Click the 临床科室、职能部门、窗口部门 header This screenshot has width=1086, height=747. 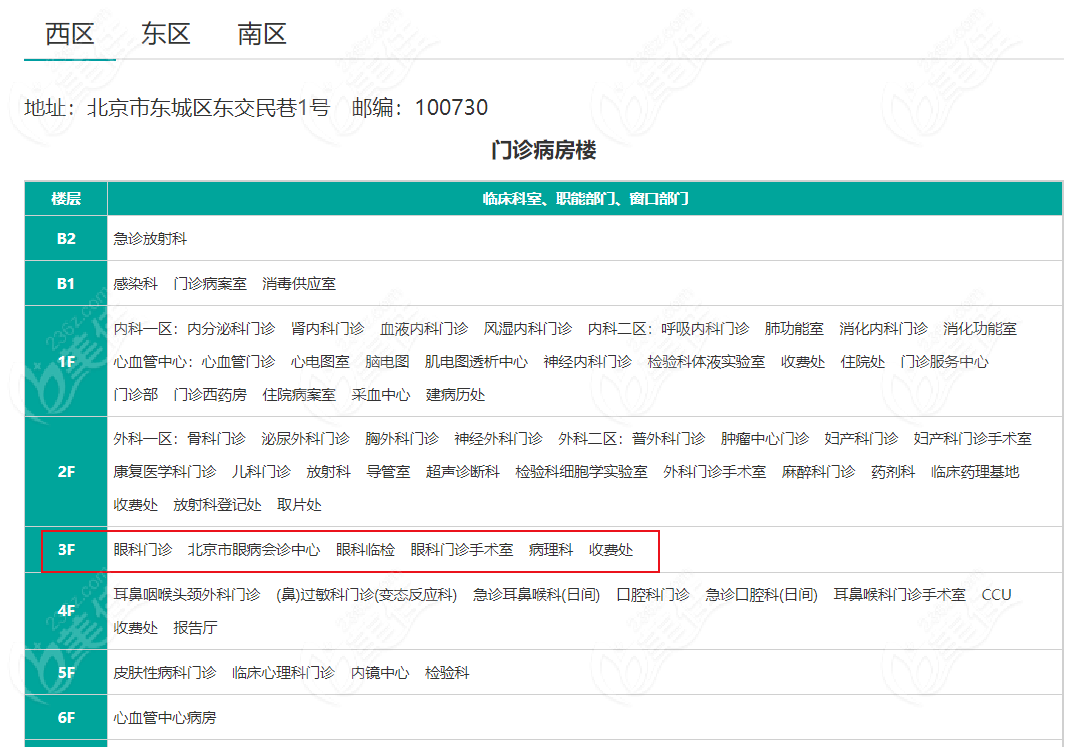pos(585,199)
